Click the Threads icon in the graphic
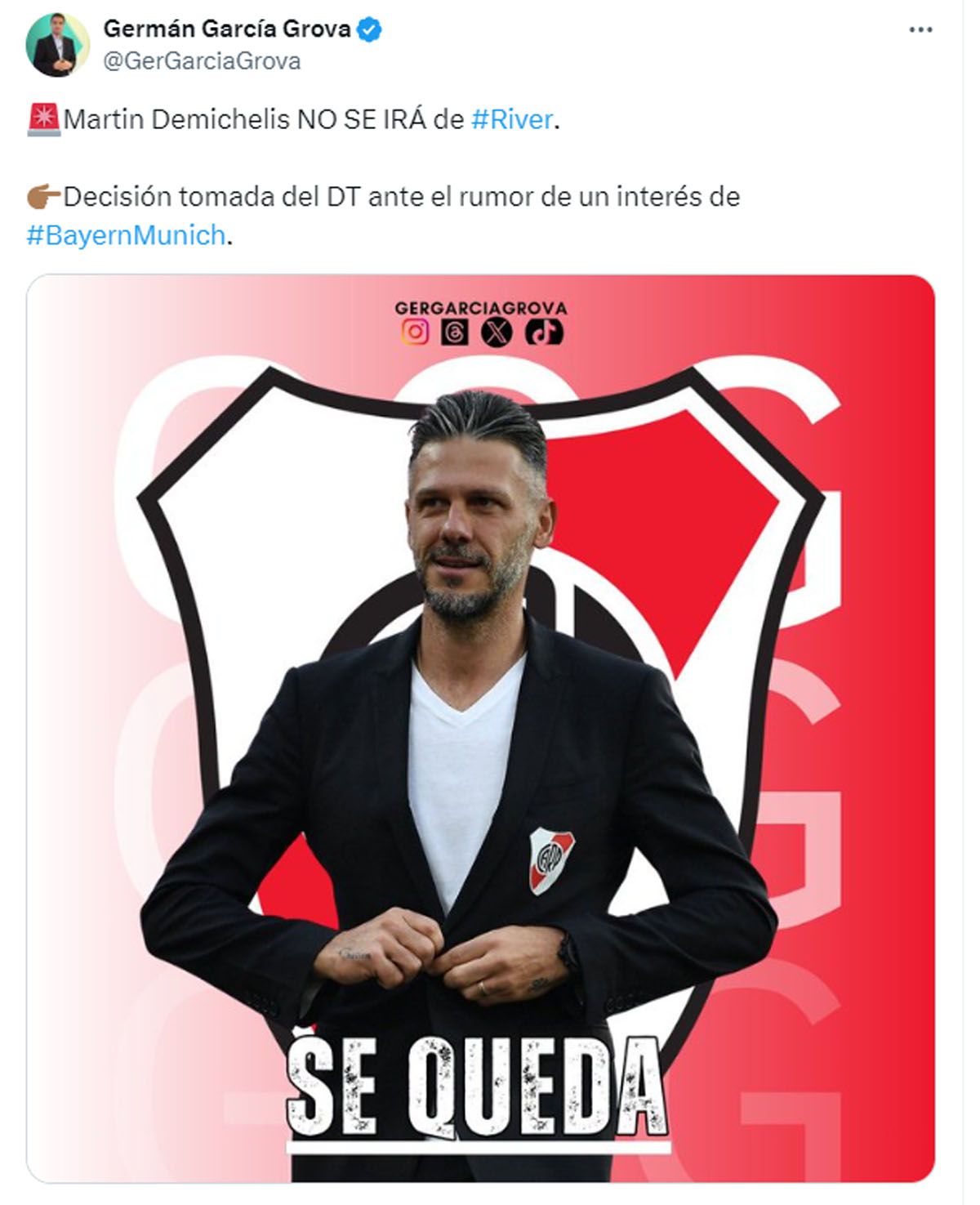 [455, 332]
